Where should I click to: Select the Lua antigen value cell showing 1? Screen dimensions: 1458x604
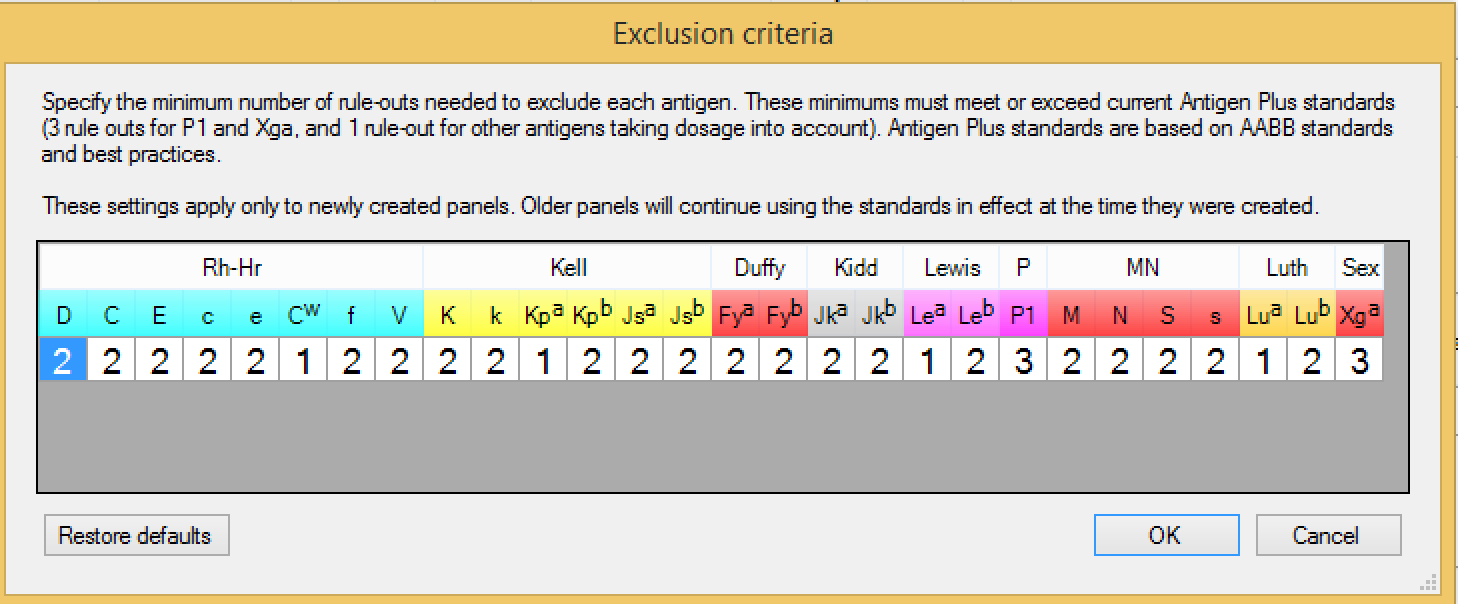click(x=1263, y=360)
